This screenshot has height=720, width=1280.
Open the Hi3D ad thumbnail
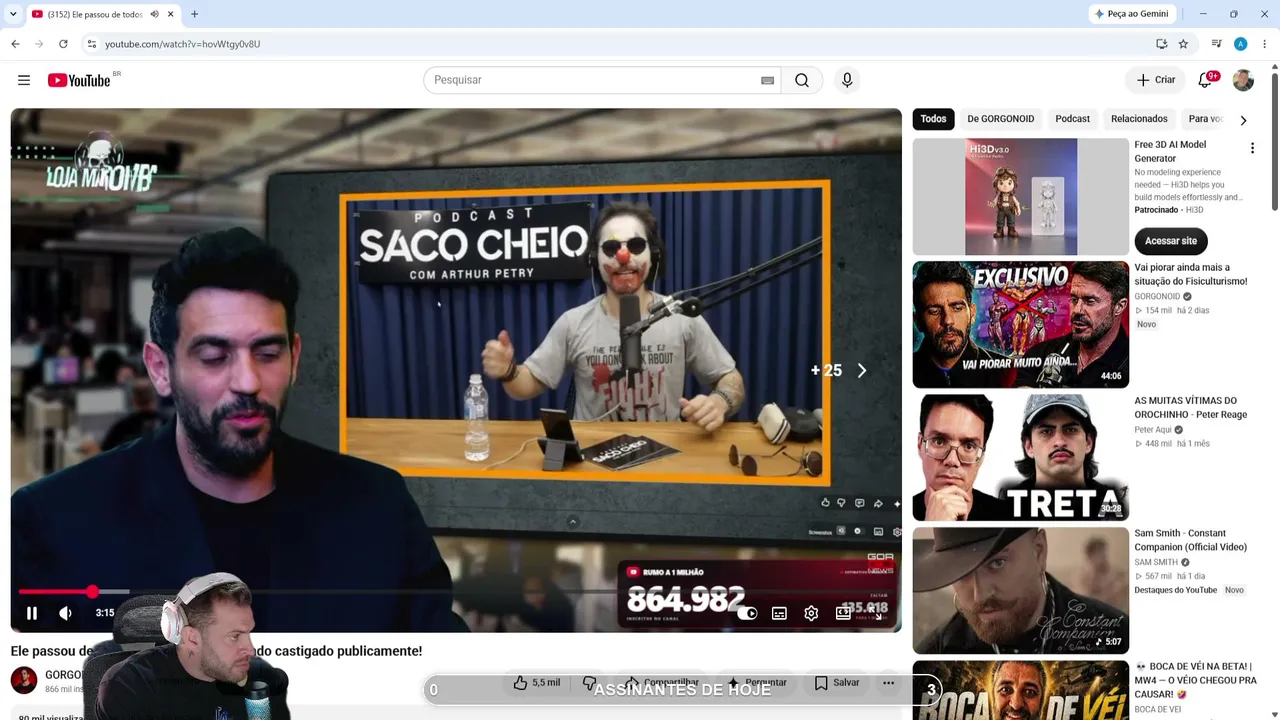point(1020,196)
